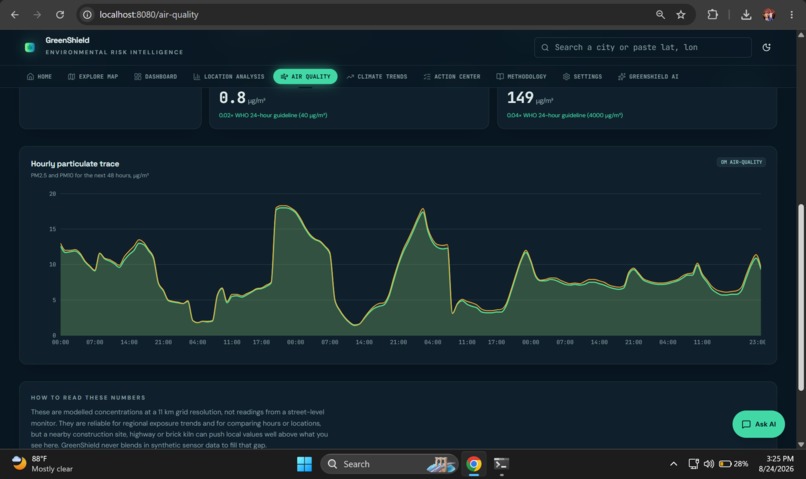Click the scrollbar down arrow
The image size is (806, 479).
pos(800,444)
